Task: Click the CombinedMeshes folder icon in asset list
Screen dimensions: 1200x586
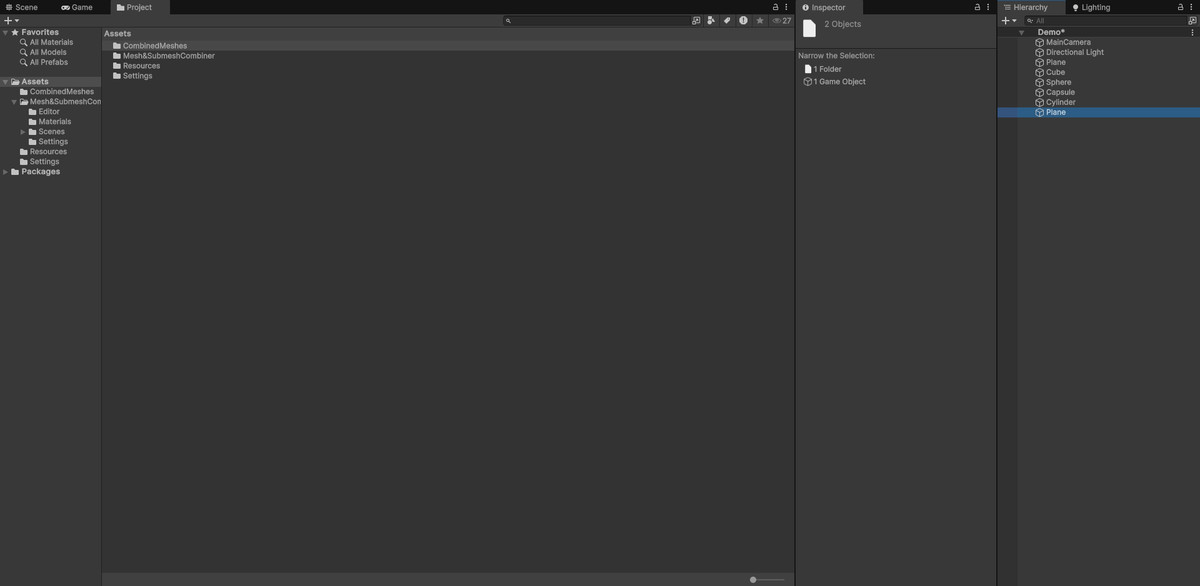Action: point(117,46)
